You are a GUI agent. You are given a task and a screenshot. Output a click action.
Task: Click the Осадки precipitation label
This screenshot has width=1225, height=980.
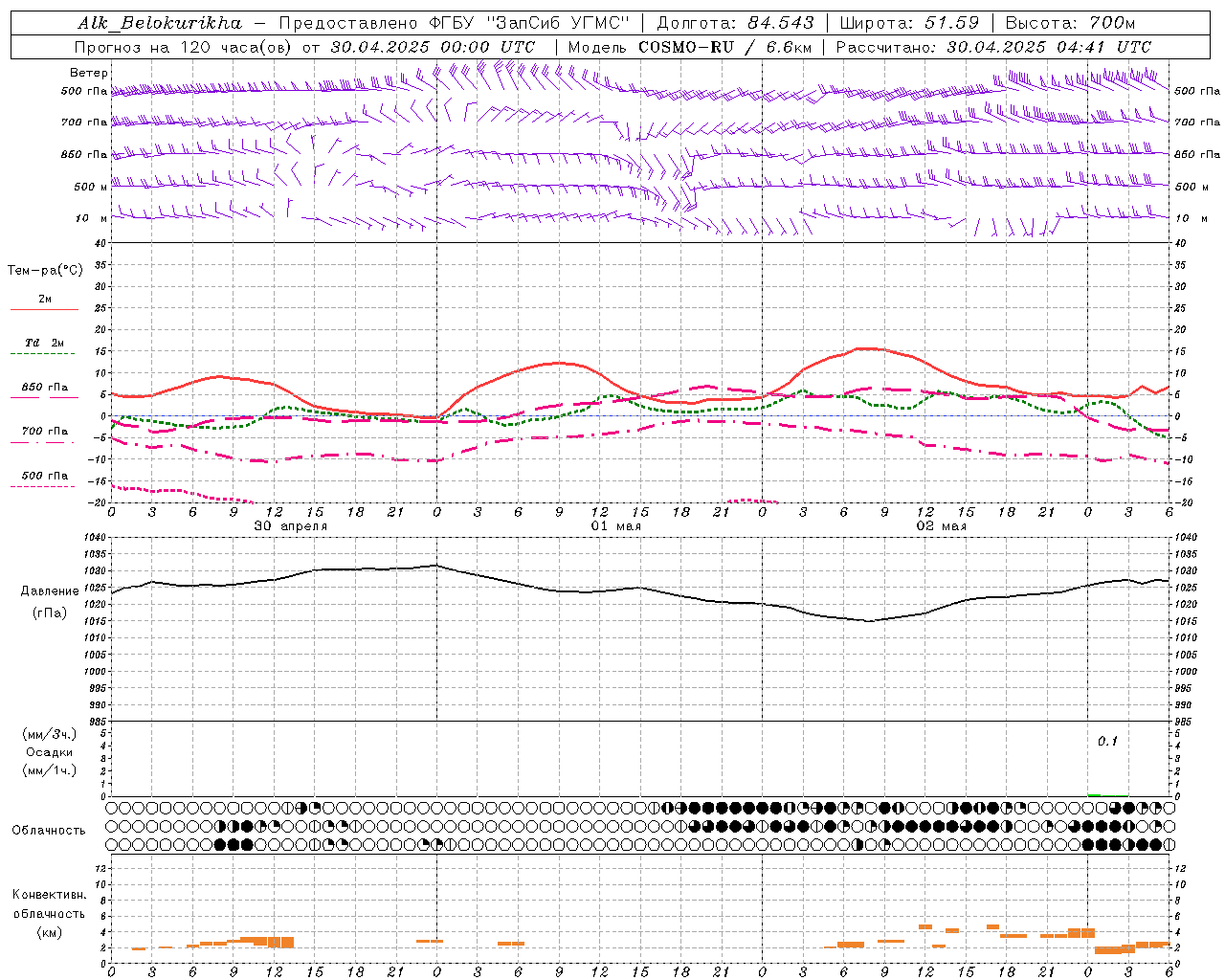coord(49,752)
